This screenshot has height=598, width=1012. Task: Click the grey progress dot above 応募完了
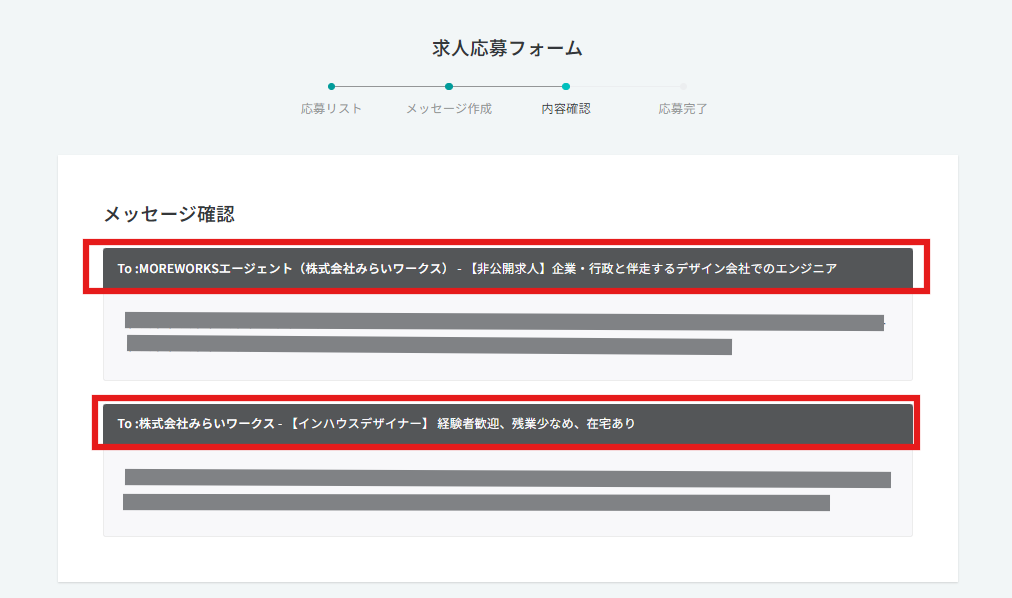[x=683, y=86]
